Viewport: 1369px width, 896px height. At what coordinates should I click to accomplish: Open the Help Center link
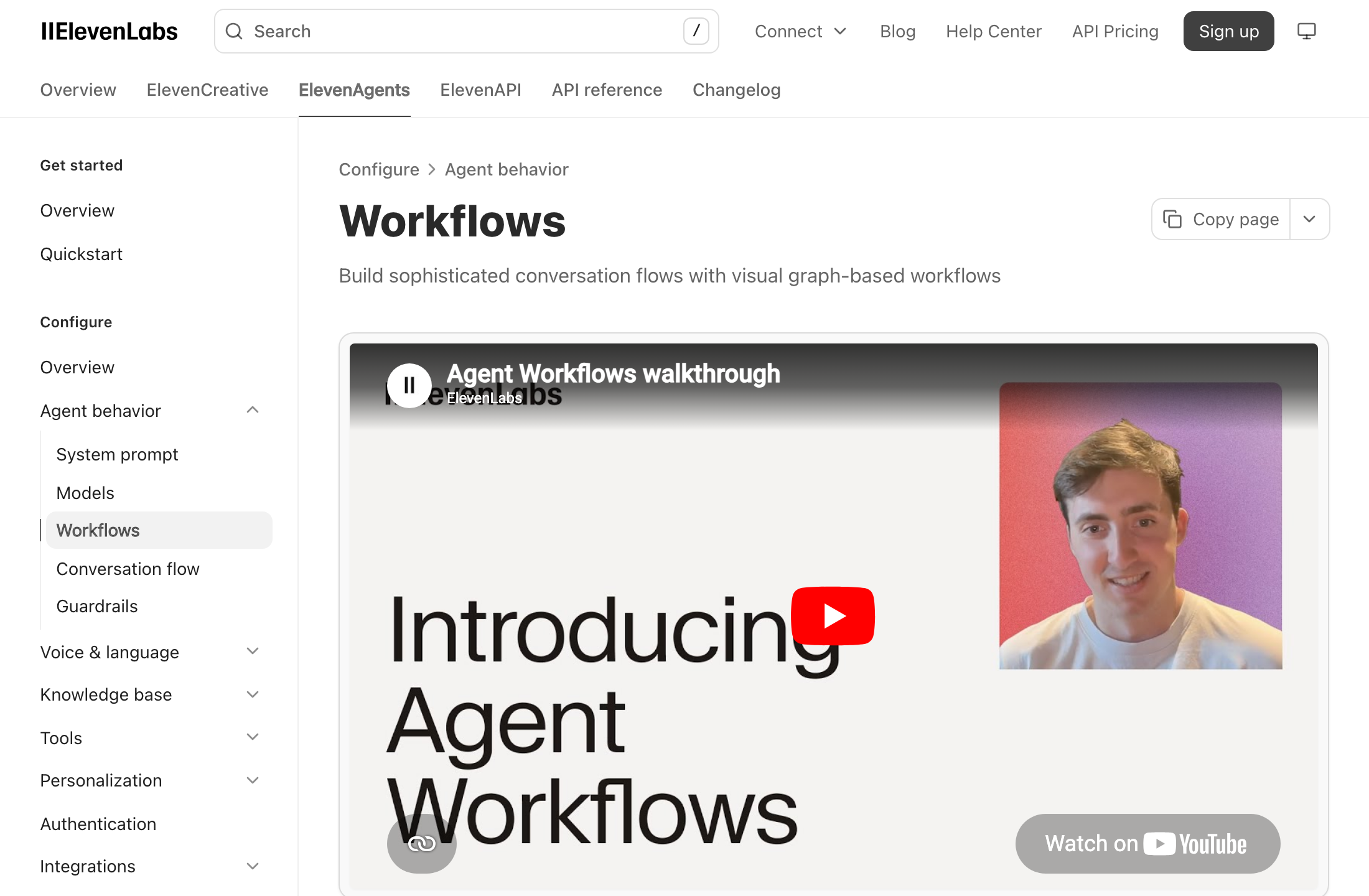coord(994,31)
